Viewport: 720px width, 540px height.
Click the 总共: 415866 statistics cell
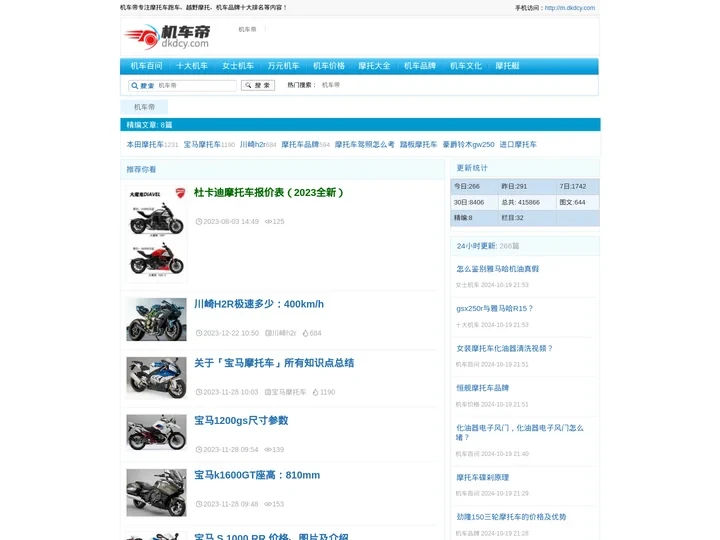[x=527, y=202]
